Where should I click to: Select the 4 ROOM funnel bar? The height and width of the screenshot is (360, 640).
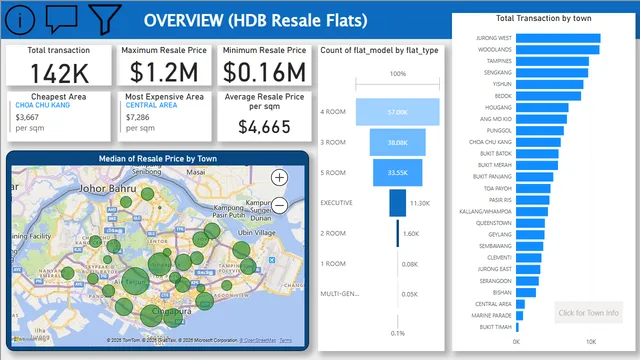point(398,111)
